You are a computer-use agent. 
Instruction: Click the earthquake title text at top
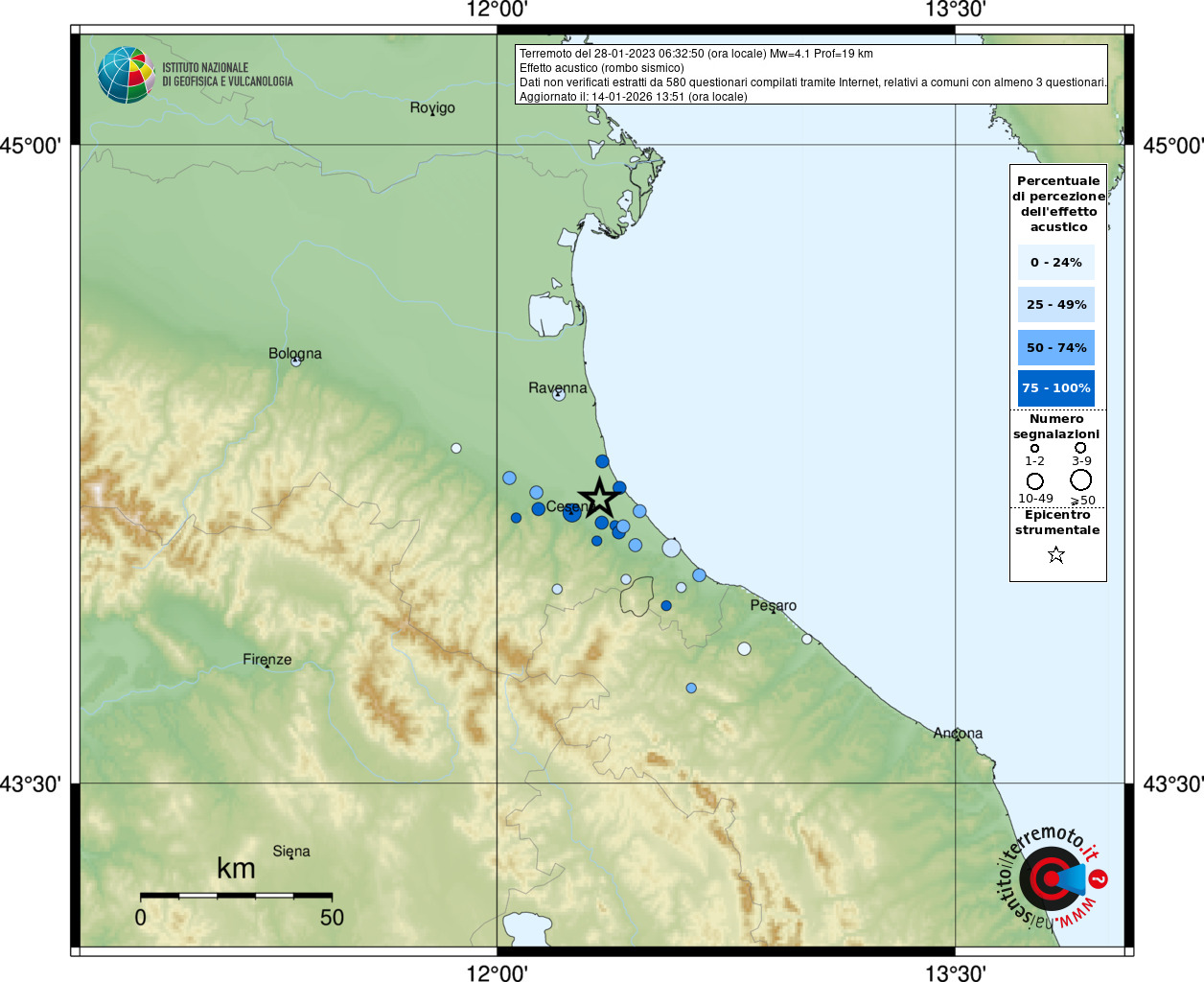696,54
